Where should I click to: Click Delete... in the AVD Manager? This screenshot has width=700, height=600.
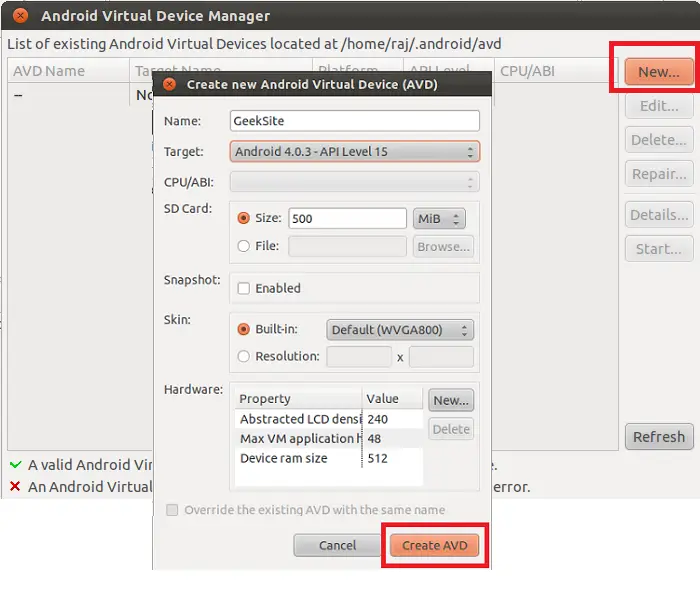(659, 140)
